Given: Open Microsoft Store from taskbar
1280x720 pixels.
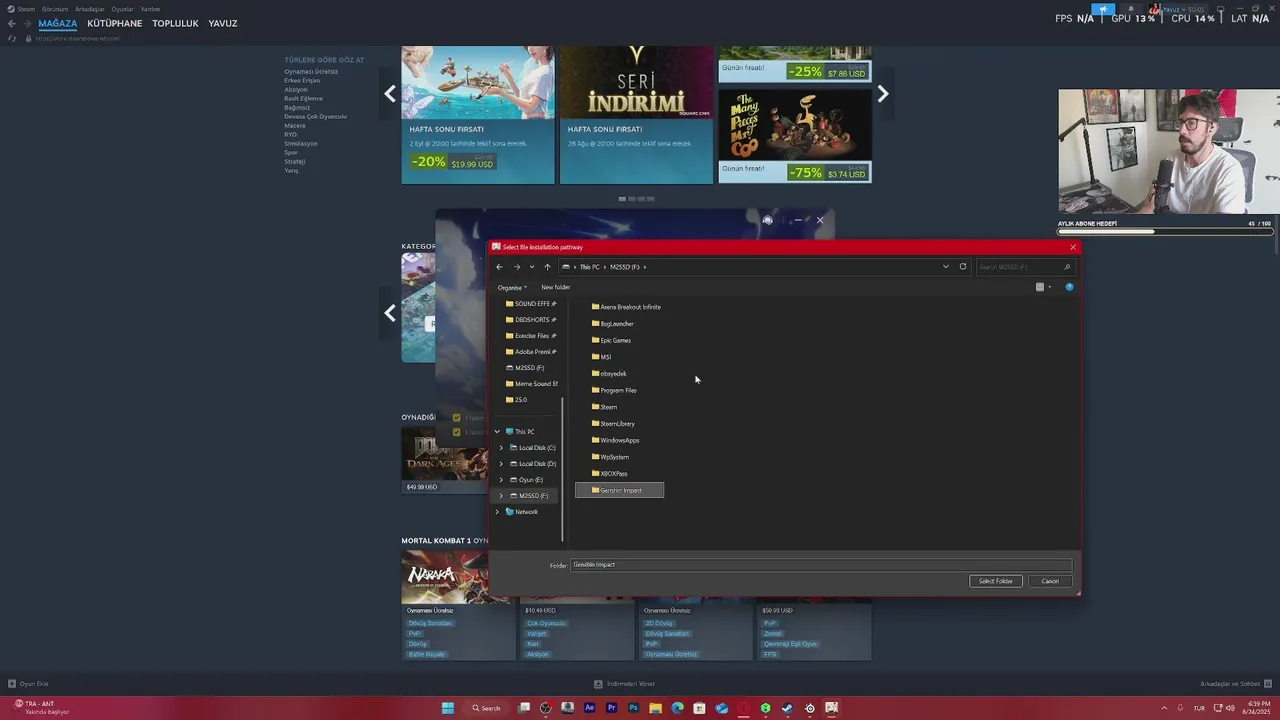Looking at the screenshot, I should (699, 708).
